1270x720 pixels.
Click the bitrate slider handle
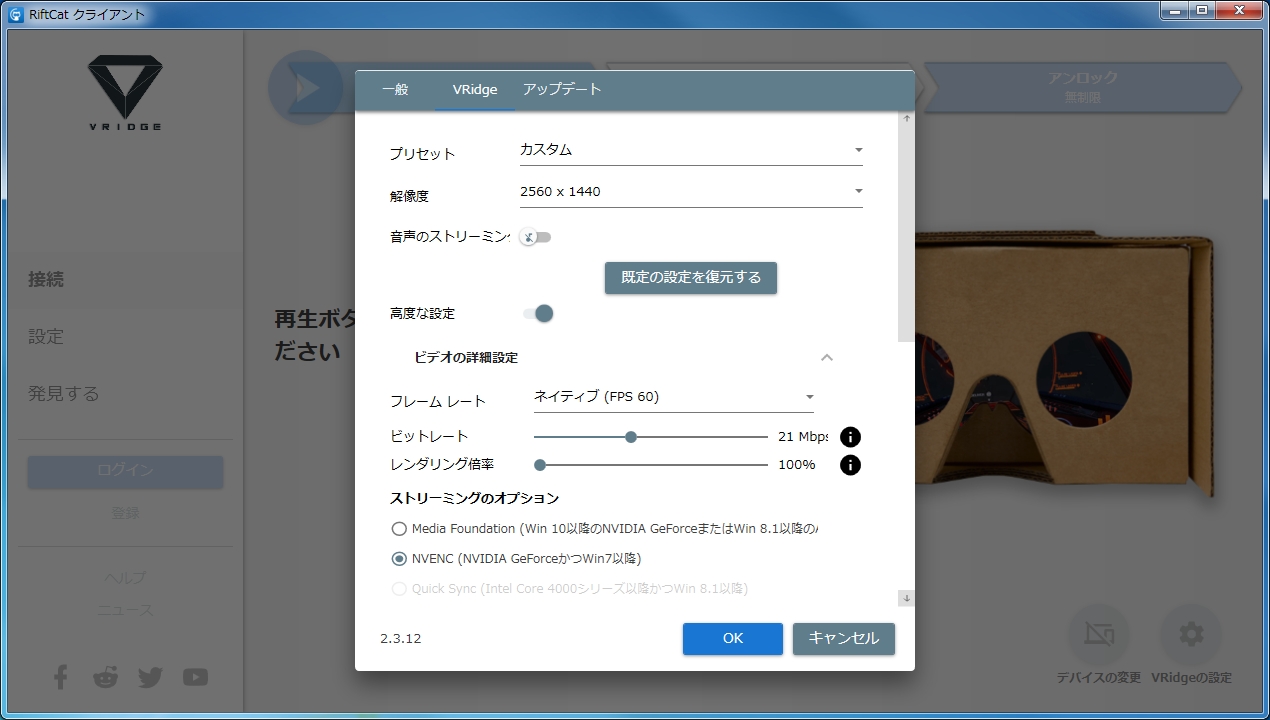pos(631,437)
